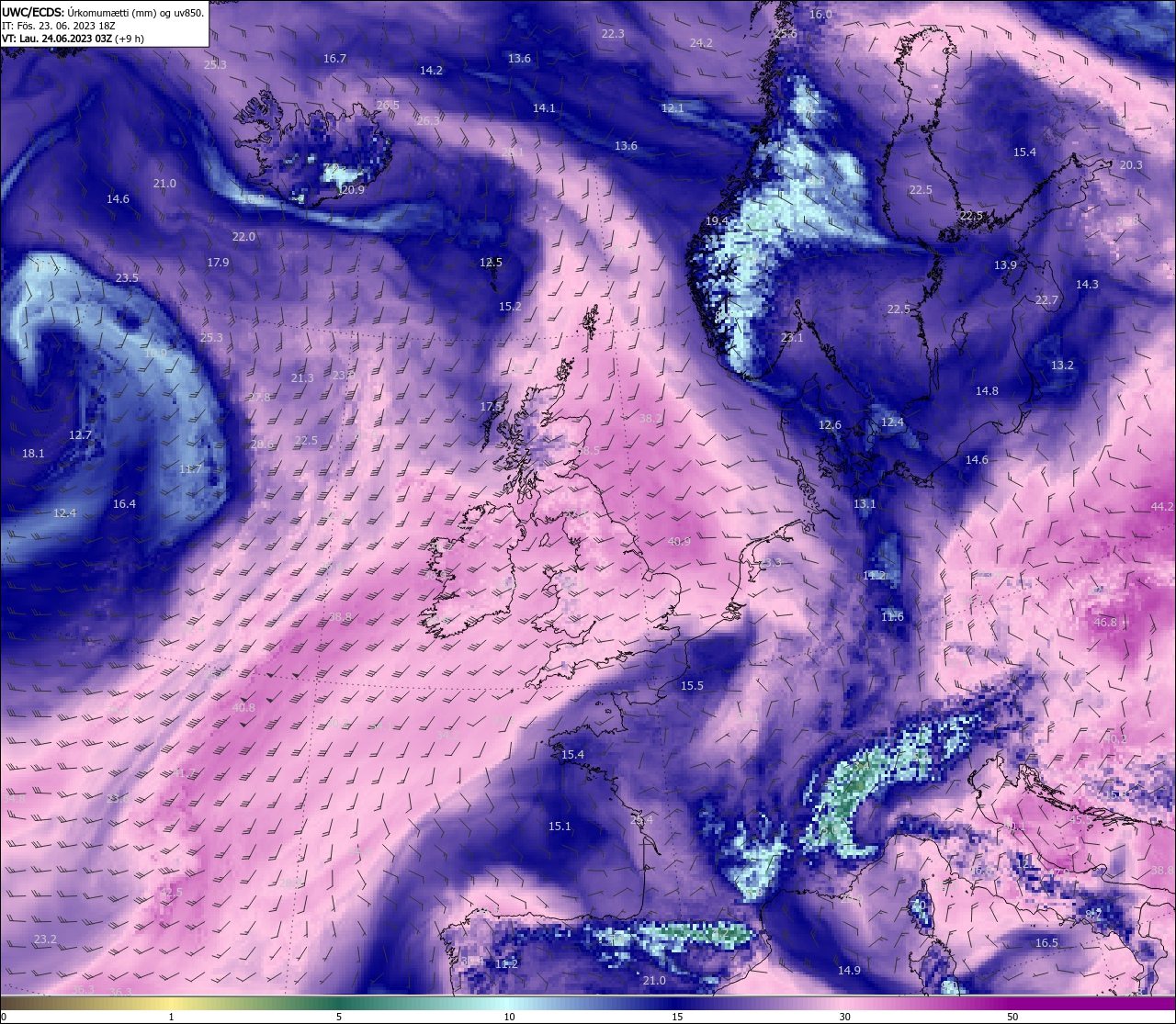
Task: Click the 12.6 value near Denmark
Action: pos(830,425)
